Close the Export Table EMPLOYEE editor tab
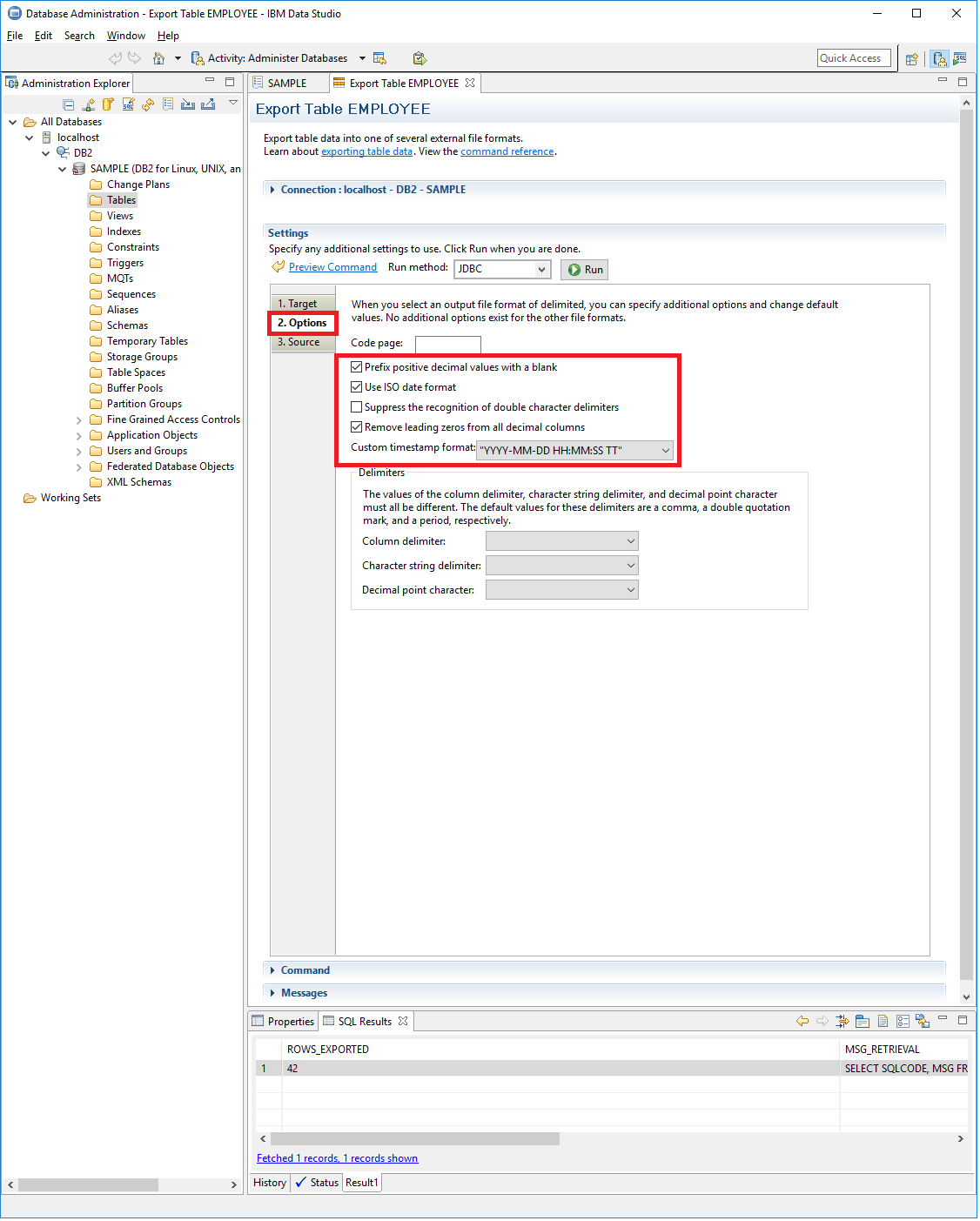 click(x=470, y=84)
